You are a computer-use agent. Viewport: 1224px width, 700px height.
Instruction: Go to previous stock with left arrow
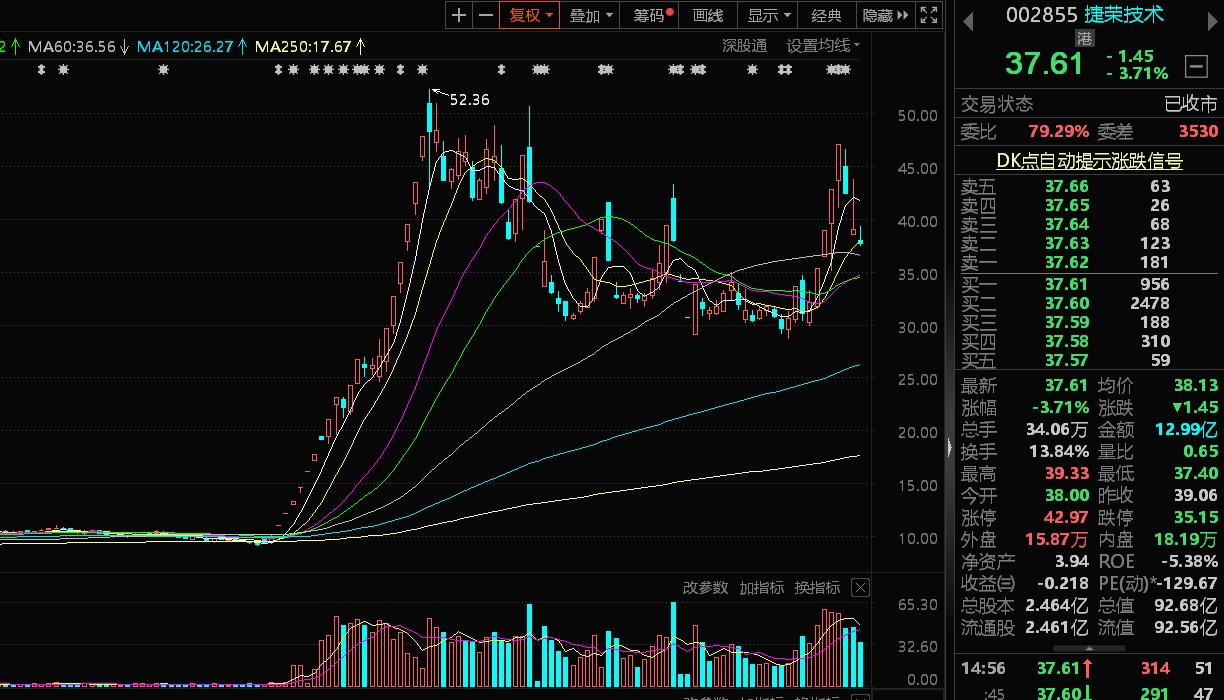(968, 22)
